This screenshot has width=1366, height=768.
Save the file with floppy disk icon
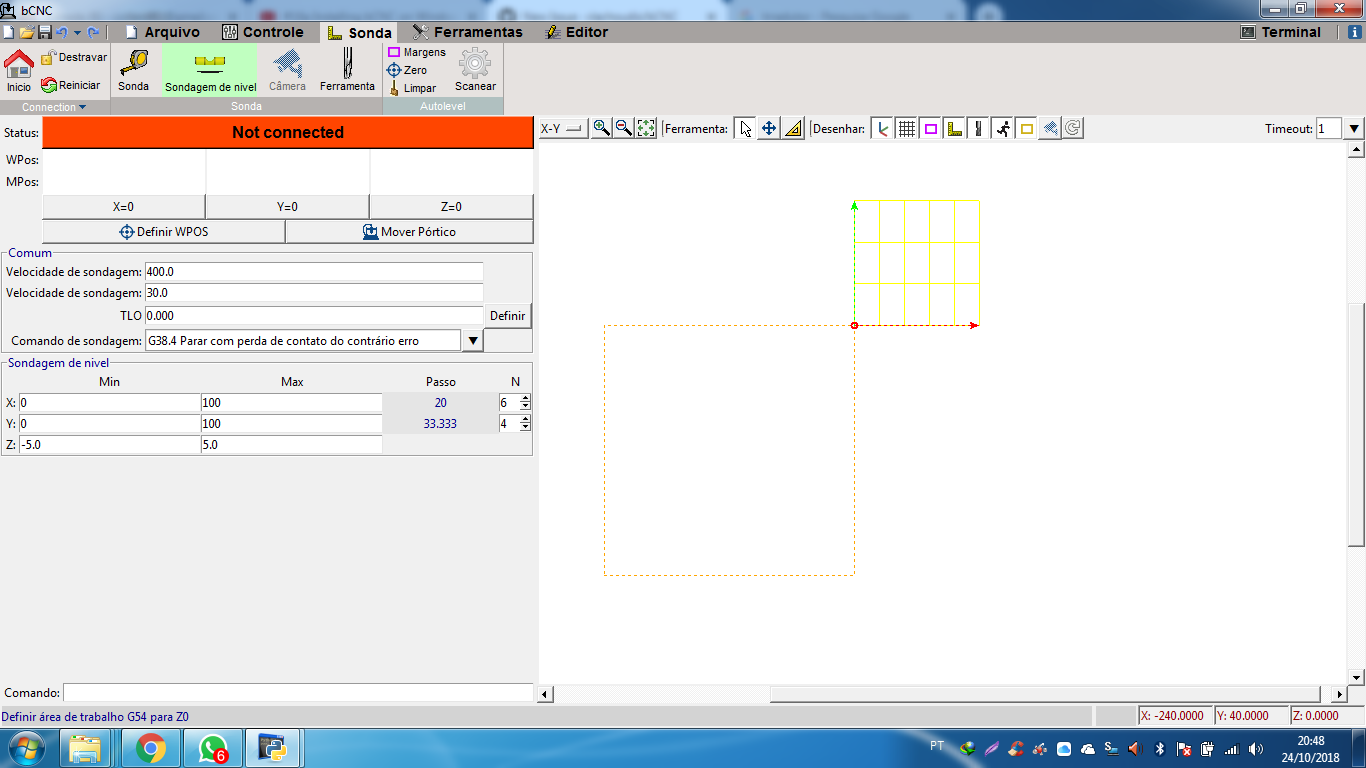44,32
